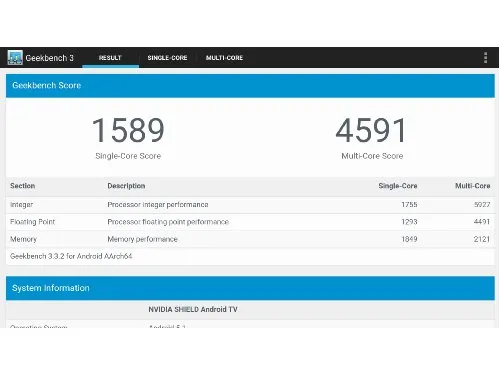Click Floating Point single-core value 1293
This screenshot has width=500, height=375.
[409, 222]
